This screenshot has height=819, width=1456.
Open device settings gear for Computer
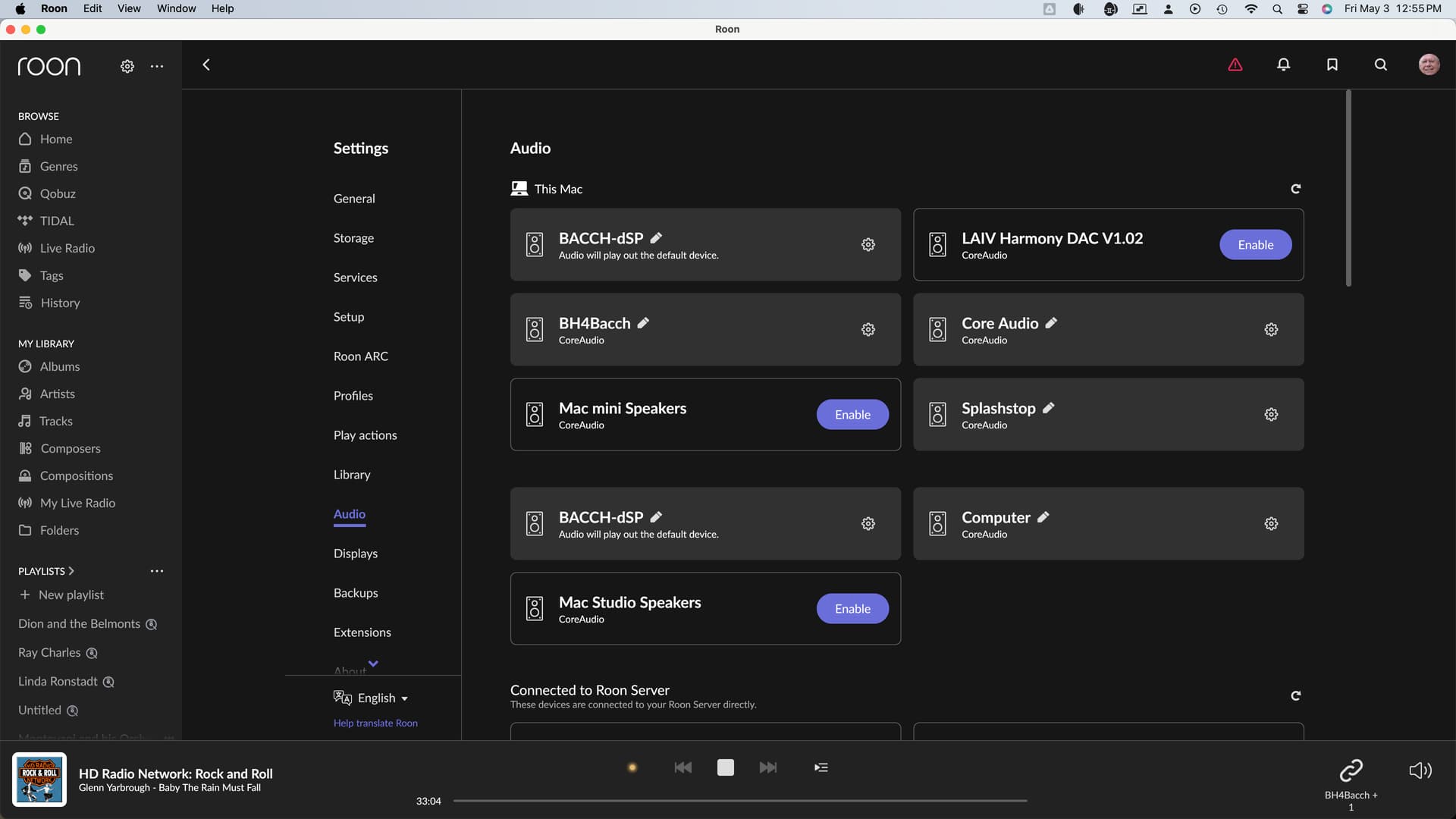tap(1272, 523)
